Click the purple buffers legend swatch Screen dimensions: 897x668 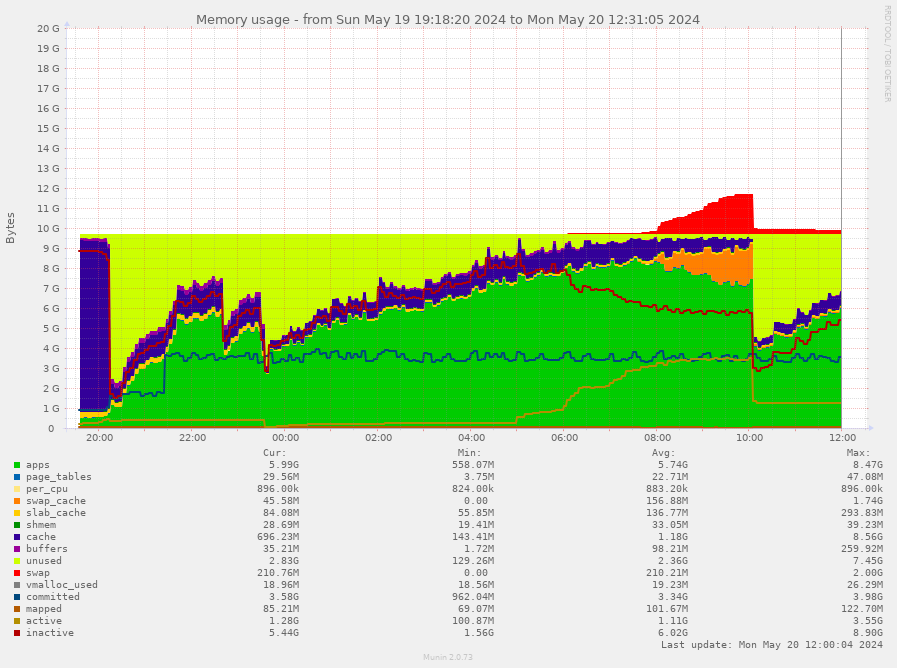click(x=17, y=549)
